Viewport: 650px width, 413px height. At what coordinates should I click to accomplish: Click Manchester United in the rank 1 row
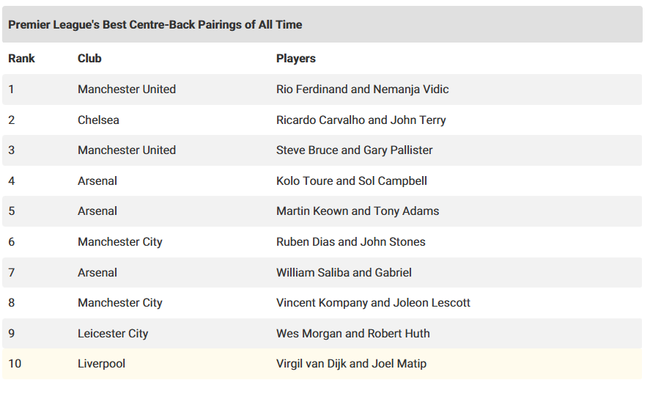126,89
